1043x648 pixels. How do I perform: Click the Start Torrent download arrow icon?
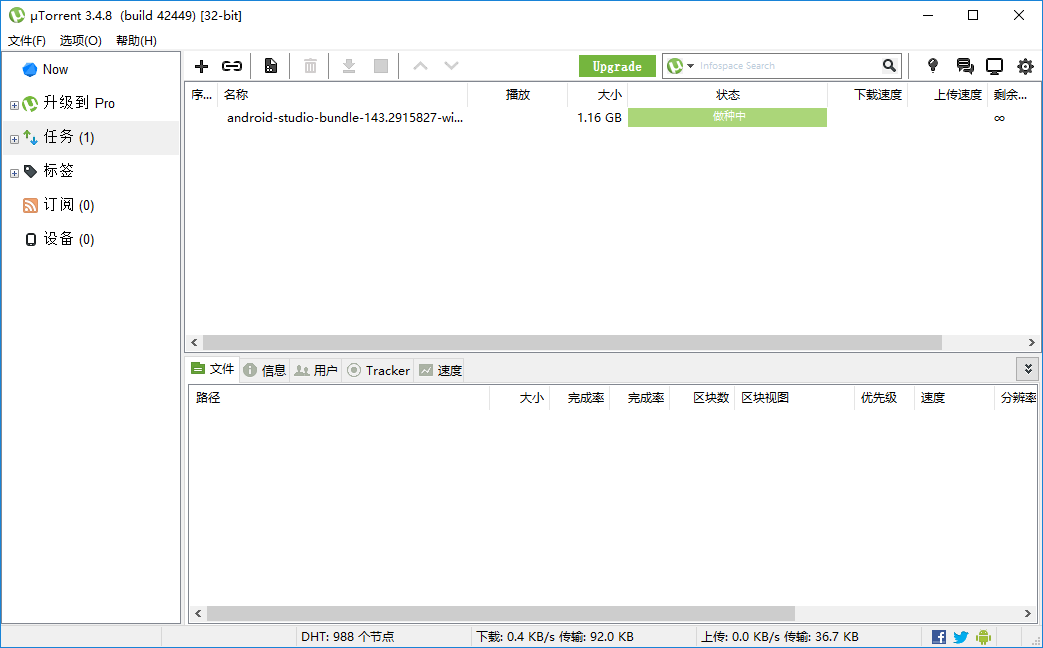tap(349, 66)
